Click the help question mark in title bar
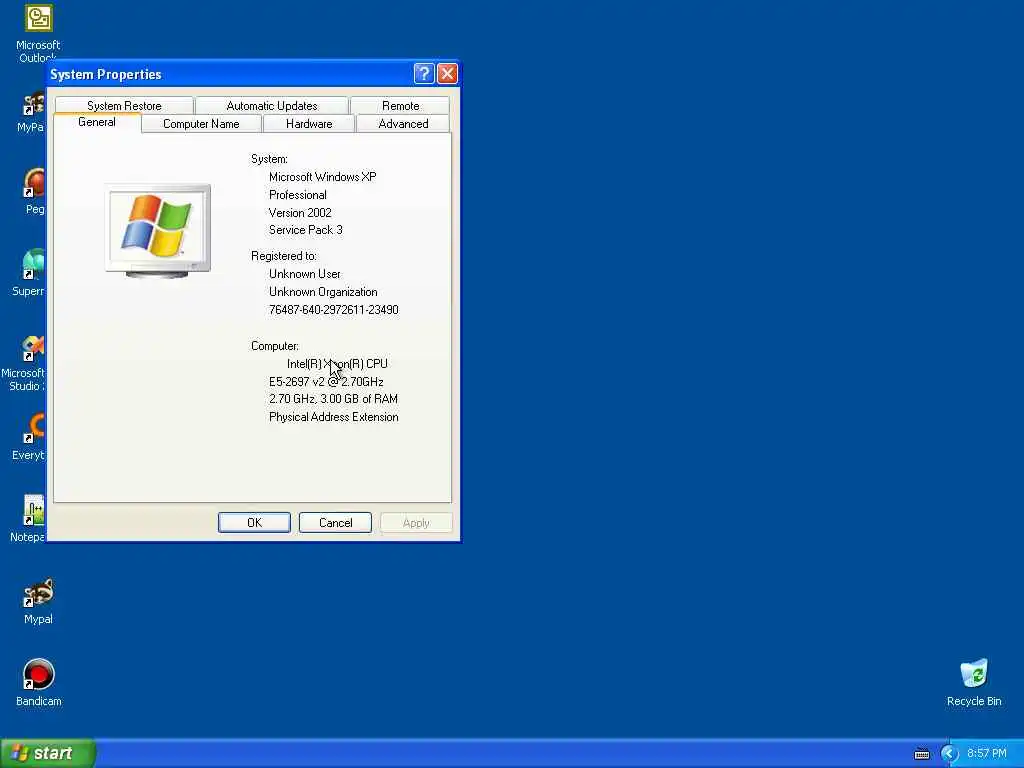Viewport: 1024px width, 768px height. 424,73
